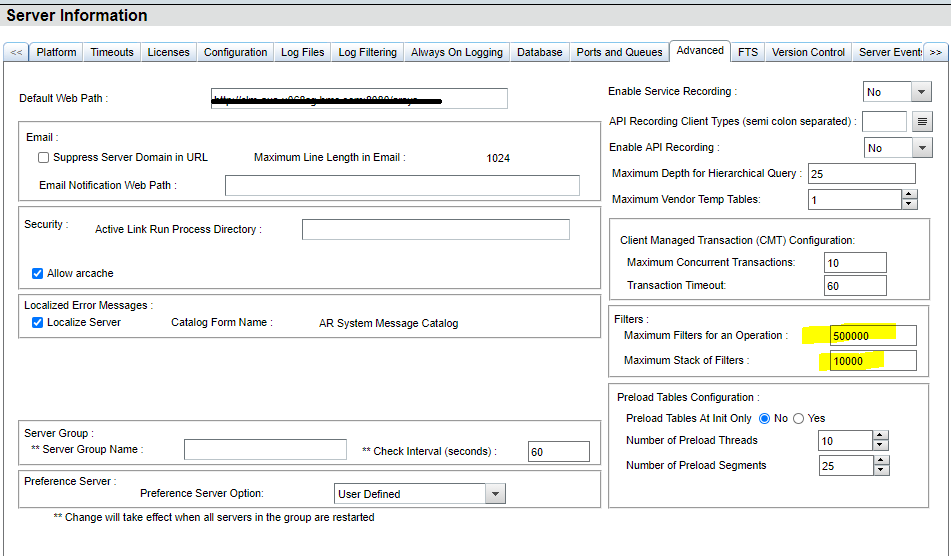Image resolution: width=951 pixels, height=556 pixels.
Task: Select the Database tab
Action: (x=540, y=52)
